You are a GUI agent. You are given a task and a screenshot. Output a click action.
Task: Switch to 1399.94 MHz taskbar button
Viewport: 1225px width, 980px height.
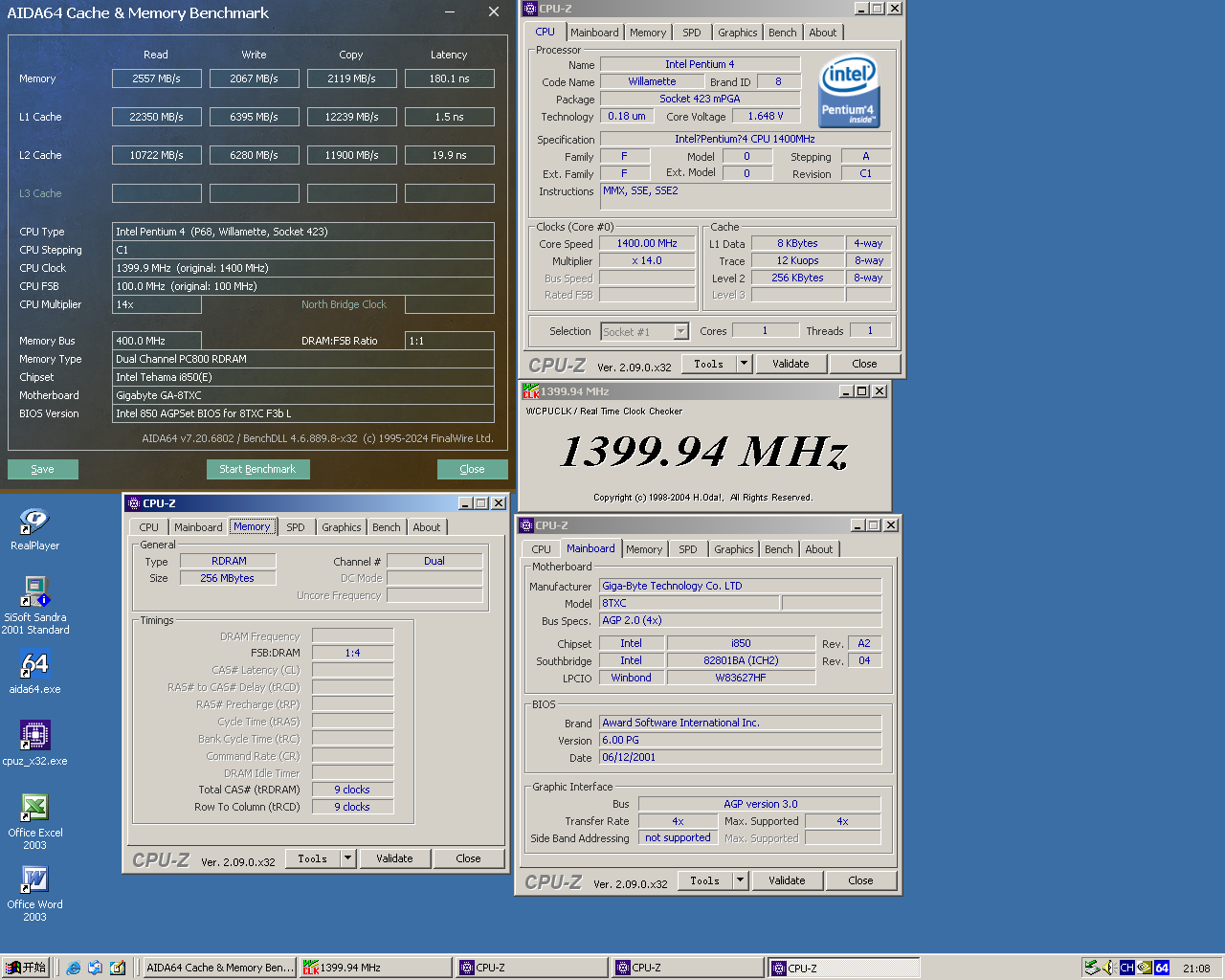[376, 968]
